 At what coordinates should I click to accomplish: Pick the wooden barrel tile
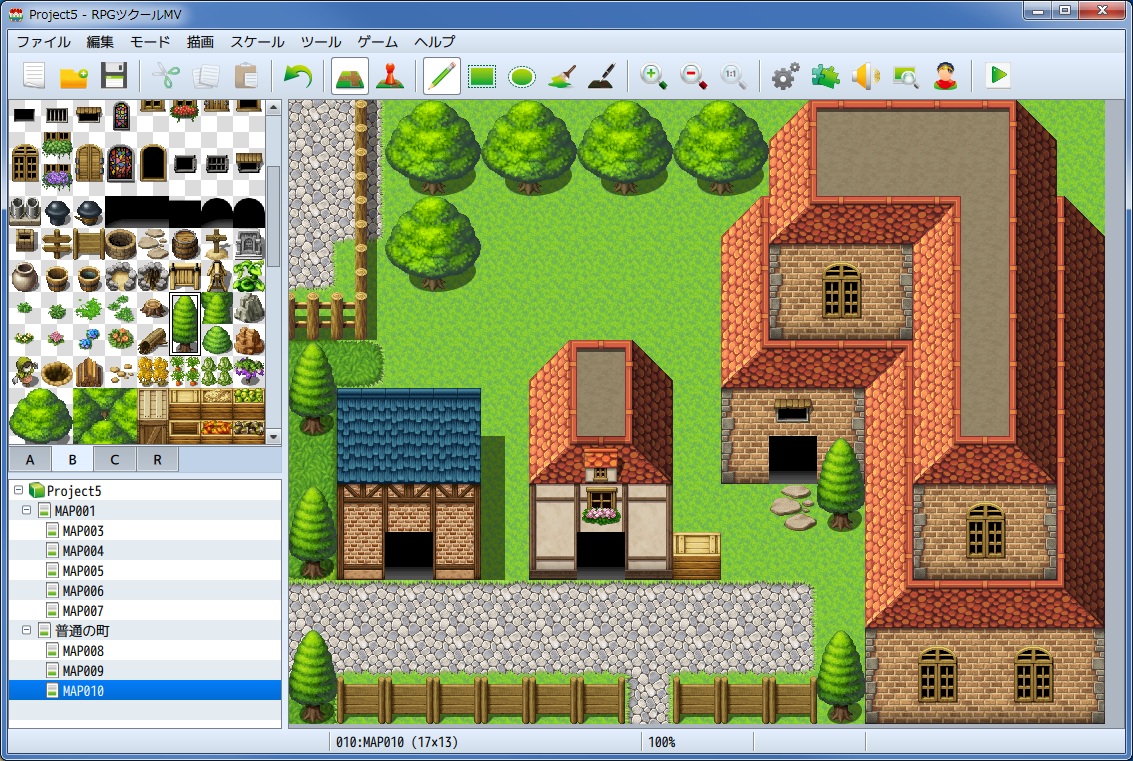tap(185, 244)
